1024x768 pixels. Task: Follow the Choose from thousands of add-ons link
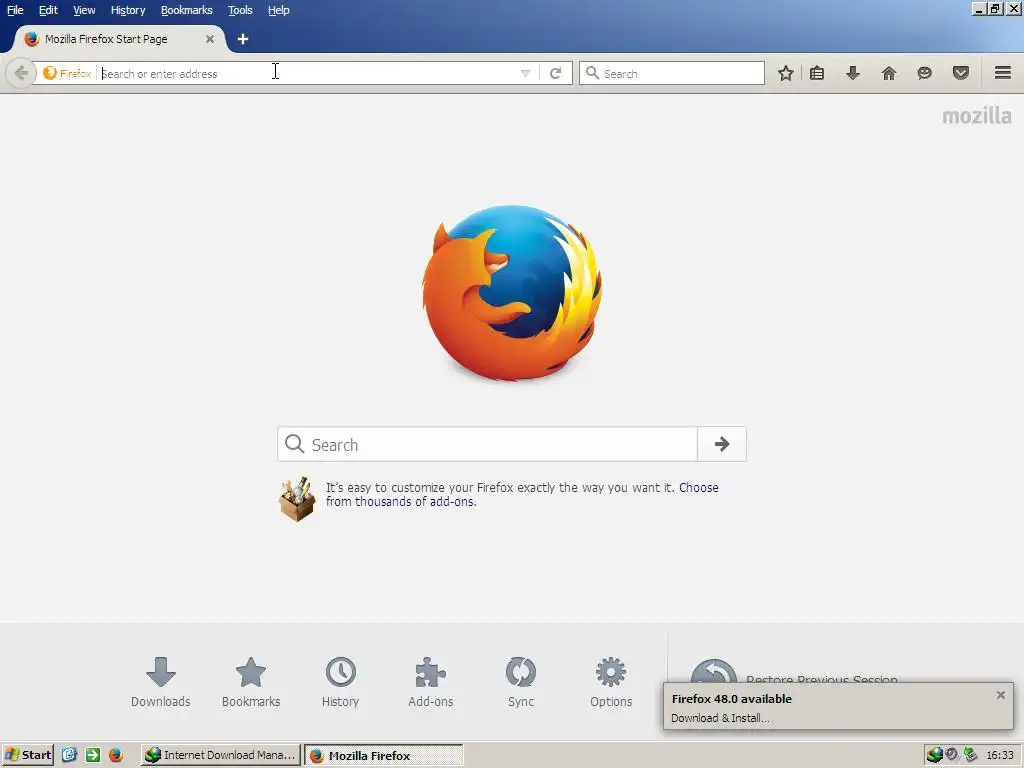click(x=522, y=494)
